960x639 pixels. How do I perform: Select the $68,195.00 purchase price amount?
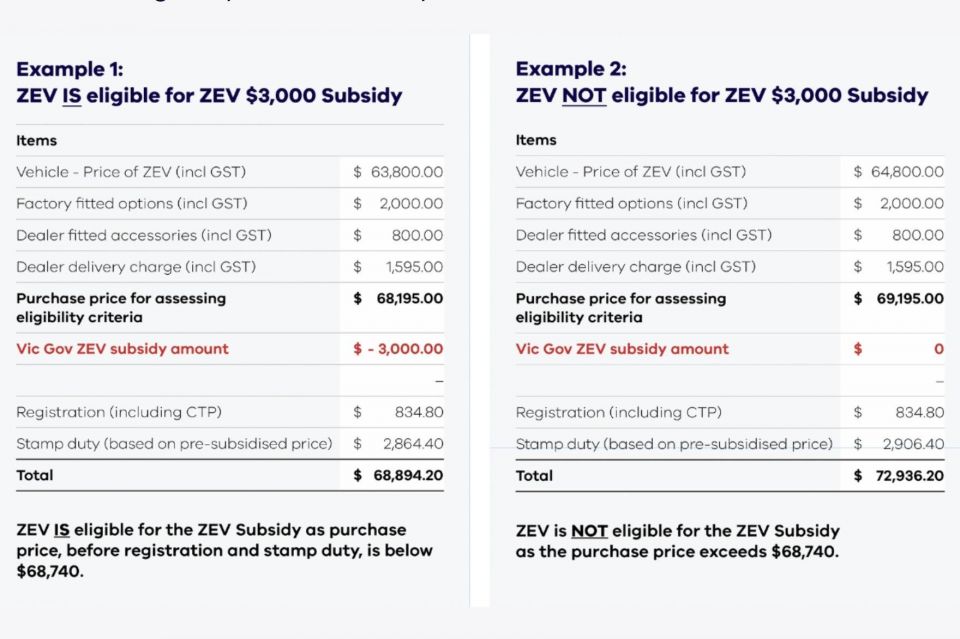pyautogui.click(x=398, y=299)
